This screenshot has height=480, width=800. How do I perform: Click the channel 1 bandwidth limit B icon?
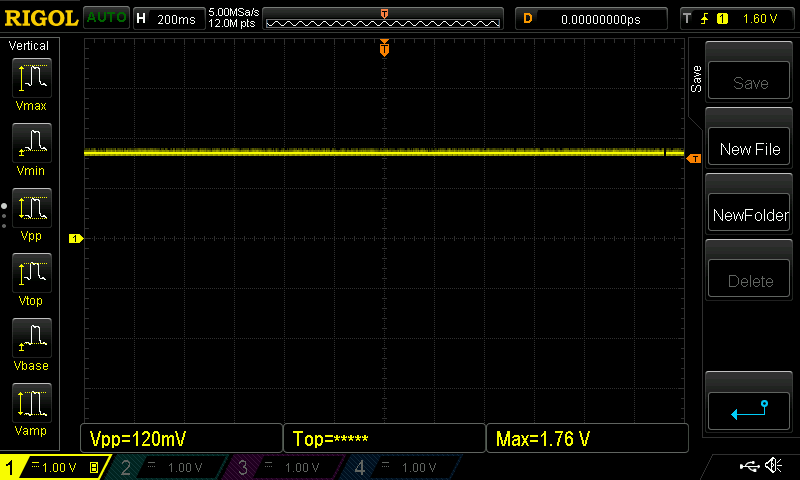(94, 467)
